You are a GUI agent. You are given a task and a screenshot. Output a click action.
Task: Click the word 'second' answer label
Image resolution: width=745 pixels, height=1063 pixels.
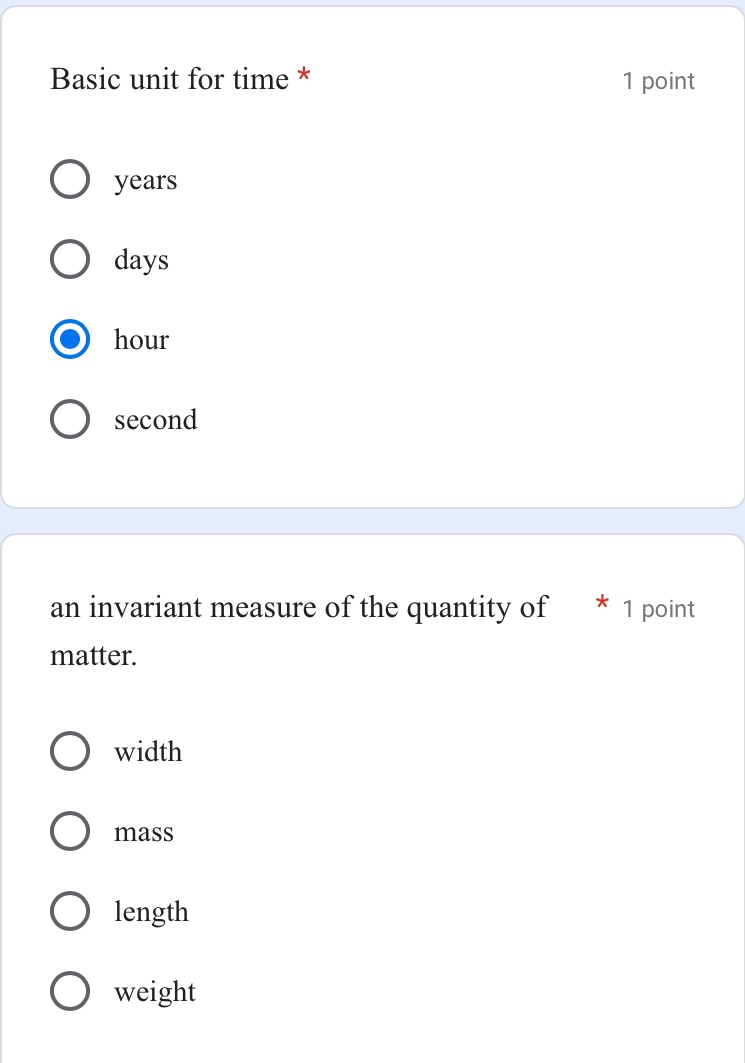156,420
